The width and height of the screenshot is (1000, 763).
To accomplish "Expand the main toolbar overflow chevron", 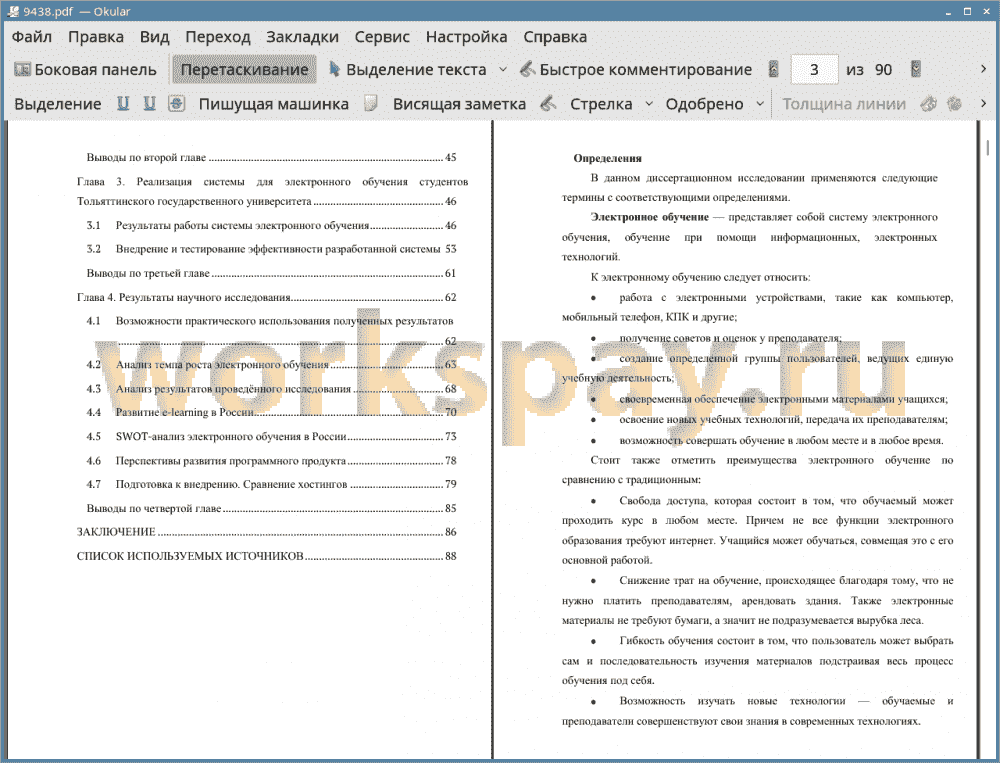I will [x=983, y=70].
